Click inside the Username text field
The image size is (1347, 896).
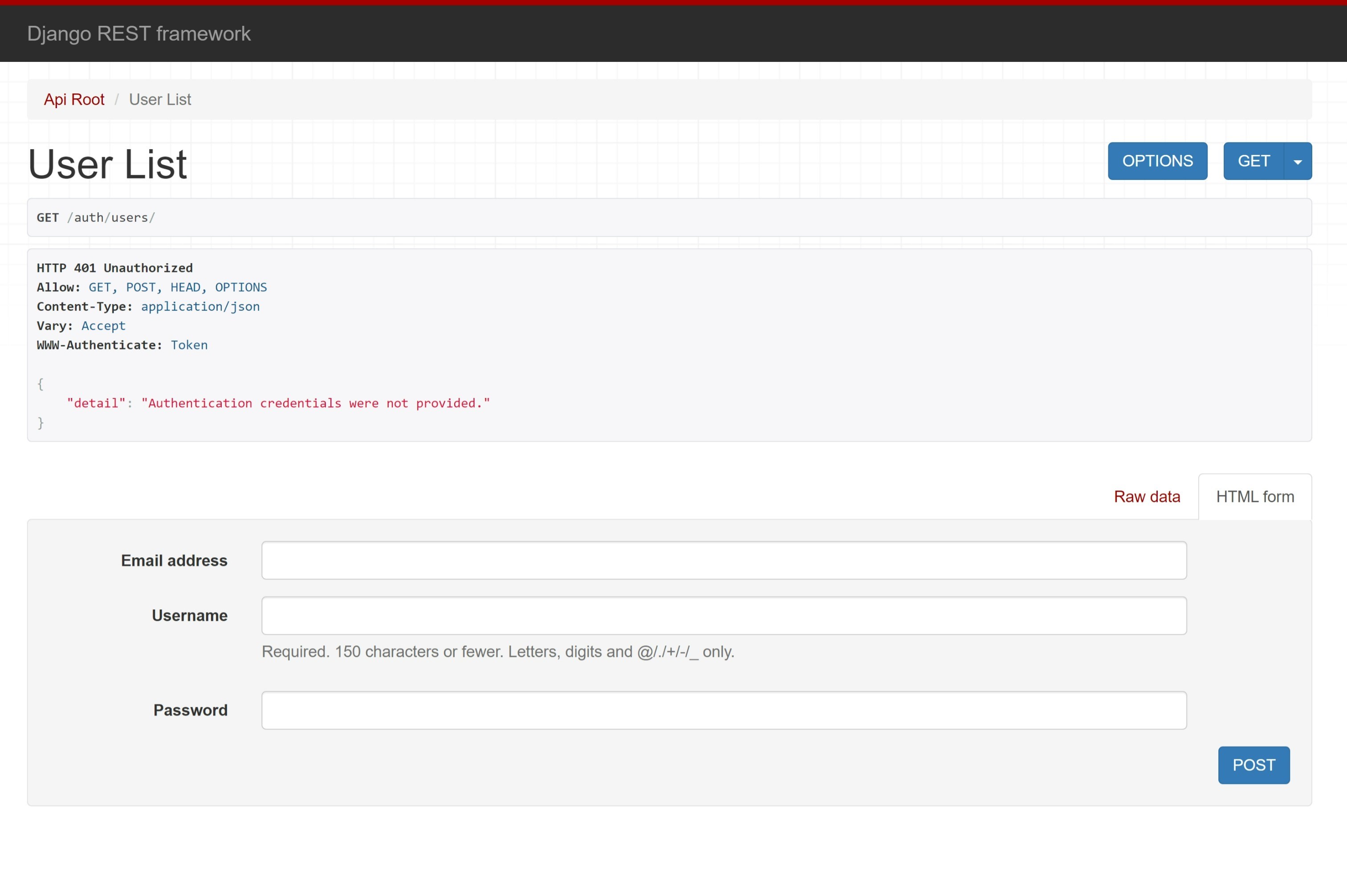(724, 616)
